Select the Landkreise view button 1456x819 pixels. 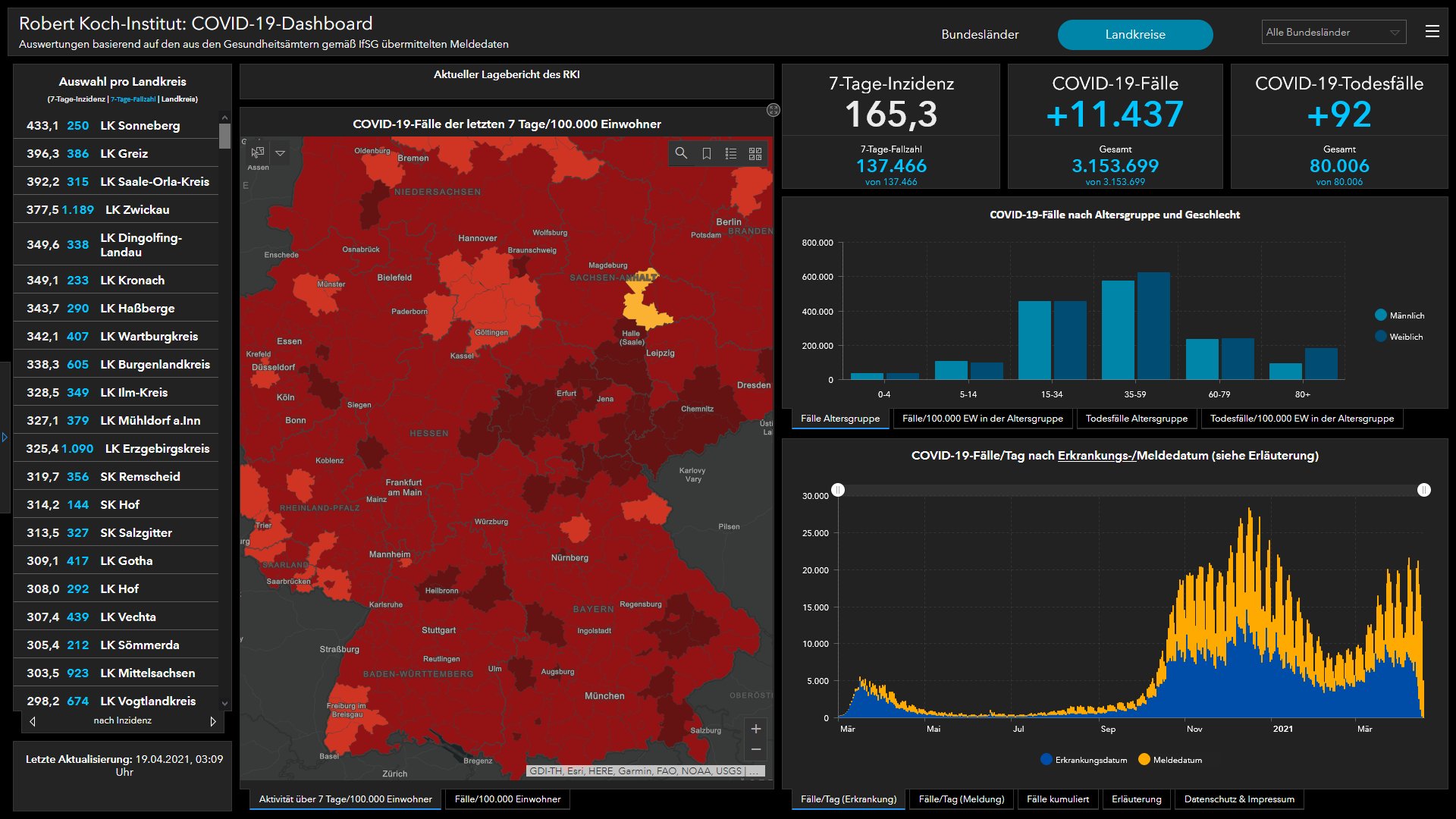coord(1135,35)
